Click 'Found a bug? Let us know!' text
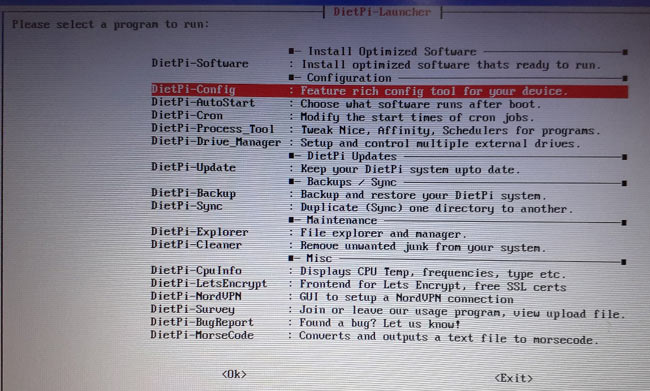650x391 pixels. (x=380, y=323)
